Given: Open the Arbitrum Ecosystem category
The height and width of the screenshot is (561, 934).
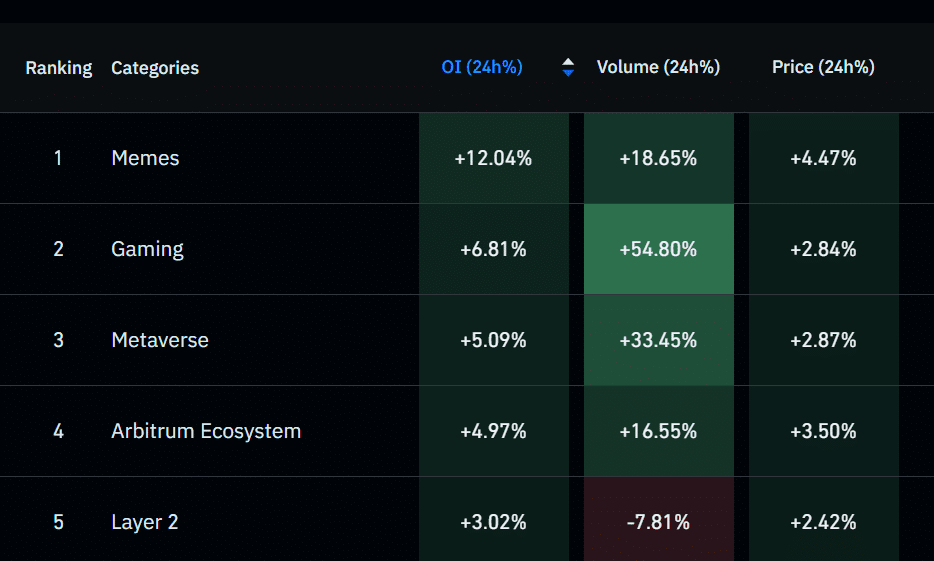Looking at the screenshot, I should (x=206, y=431).
